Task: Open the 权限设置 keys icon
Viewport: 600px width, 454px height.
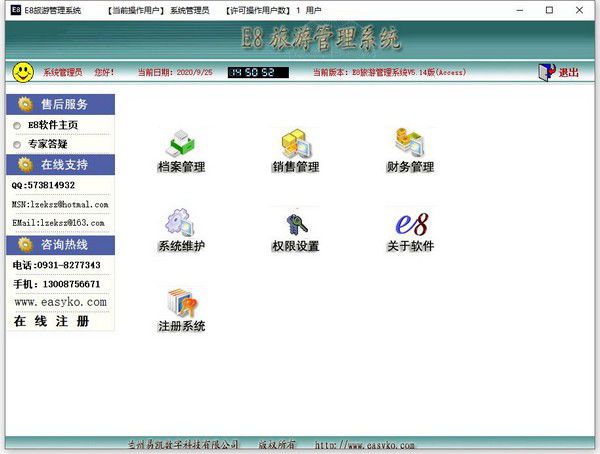Action: [296, 224]
